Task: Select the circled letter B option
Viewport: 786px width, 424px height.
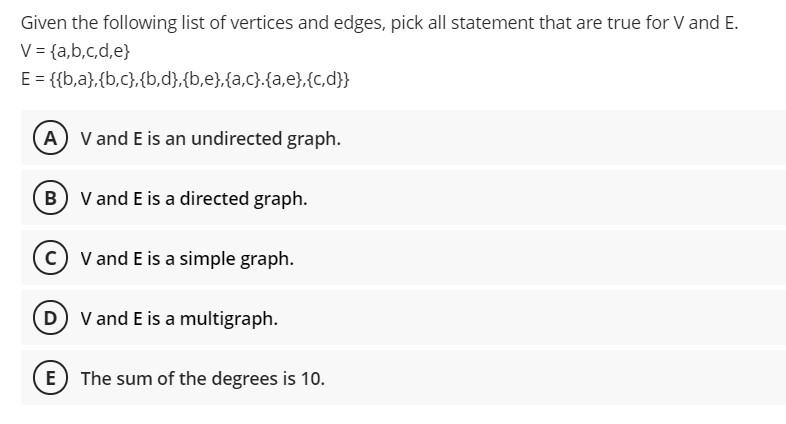Action: pyautogui.click(x=50, y=198)
